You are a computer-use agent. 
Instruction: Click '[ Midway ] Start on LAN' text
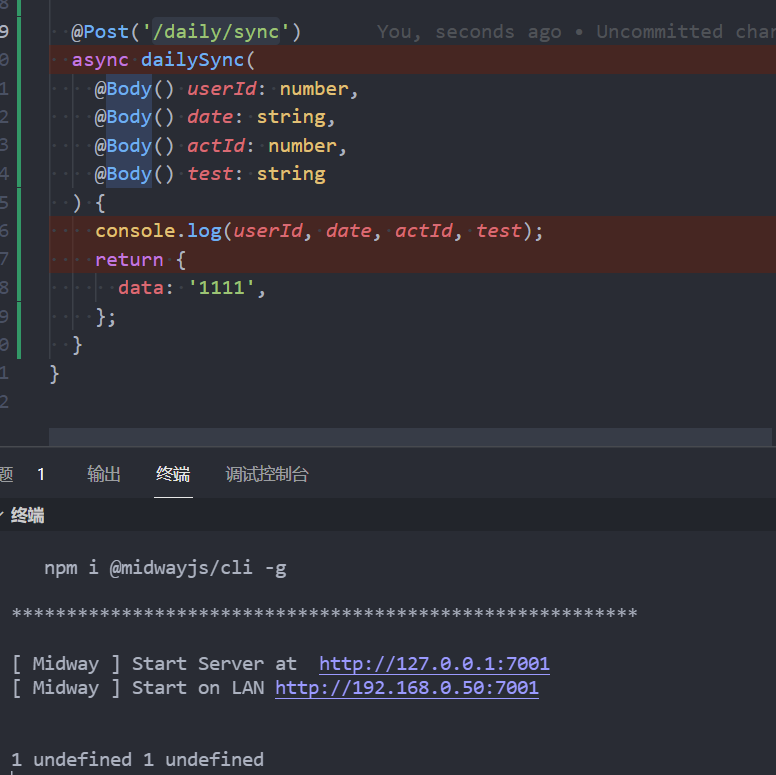(138, 688)
